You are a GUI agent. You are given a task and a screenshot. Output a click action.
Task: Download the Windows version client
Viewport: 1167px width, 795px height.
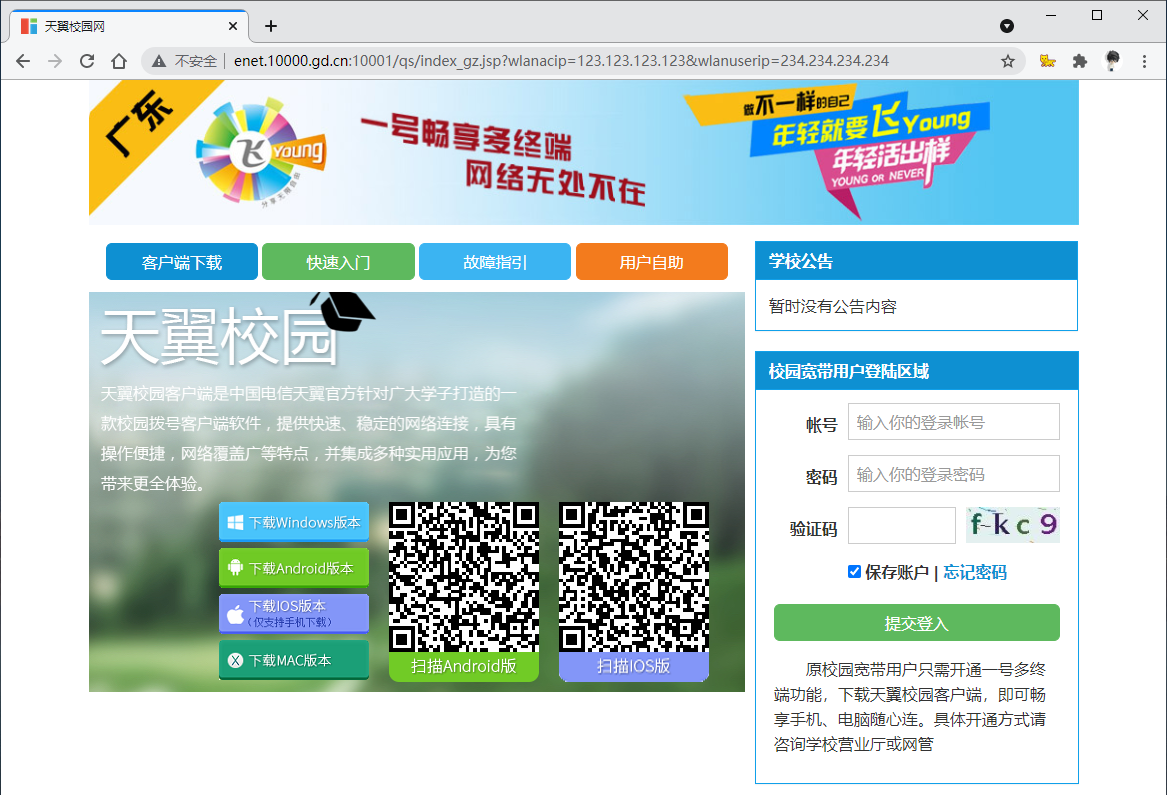pos(294,522)
